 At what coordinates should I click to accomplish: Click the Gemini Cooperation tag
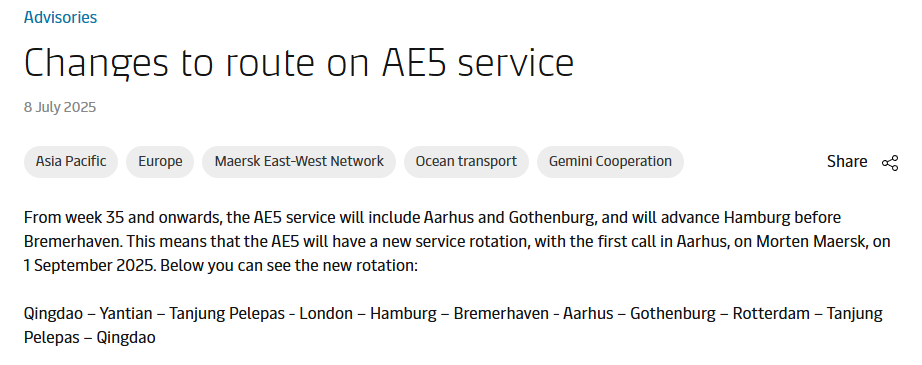coord(610,162)
